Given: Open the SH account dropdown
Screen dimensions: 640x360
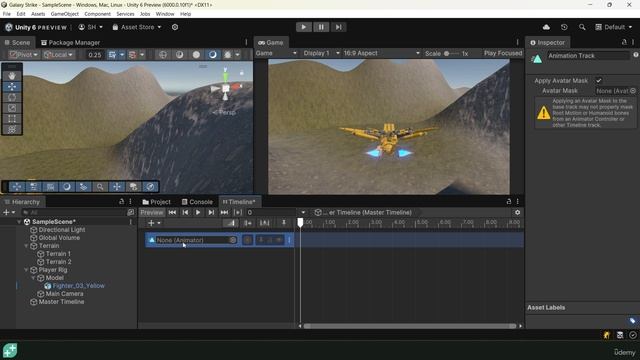Looking at the screenshot, I should click(91, 27).
